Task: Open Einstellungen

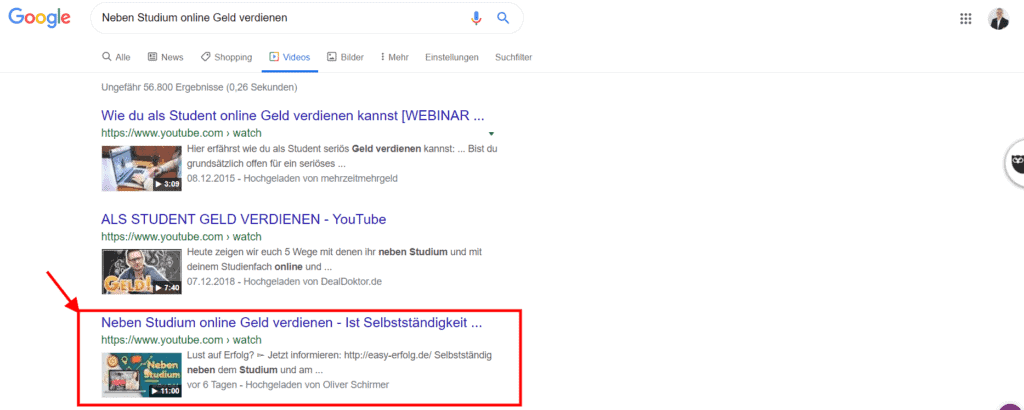Action: (452, 57)
